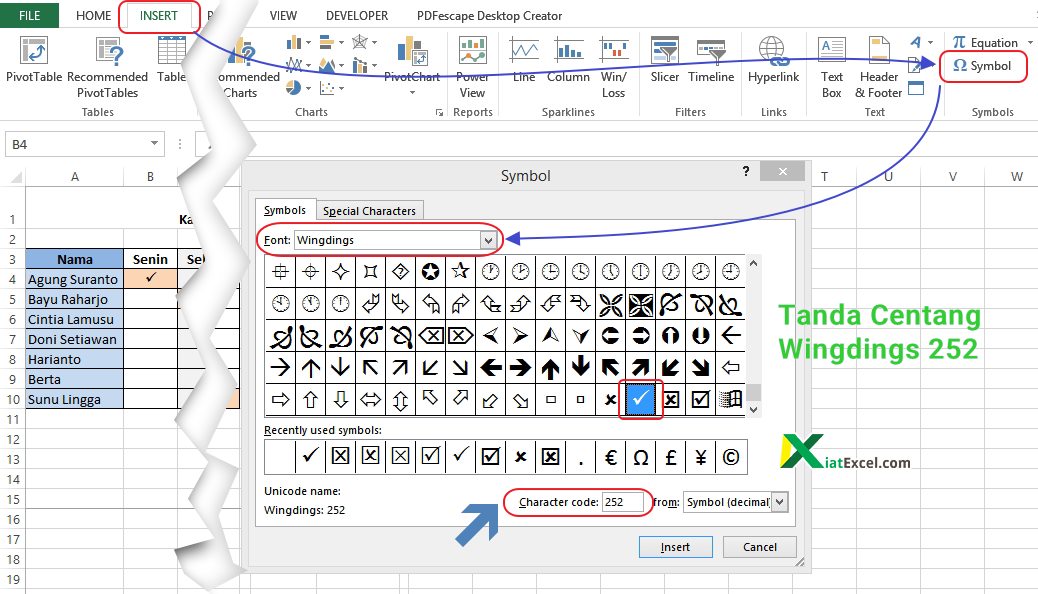This screenshot has height=594, width=1038.
Task: Insert a Line sparkline
Action: pyautogui.click(x=523, y=62)
